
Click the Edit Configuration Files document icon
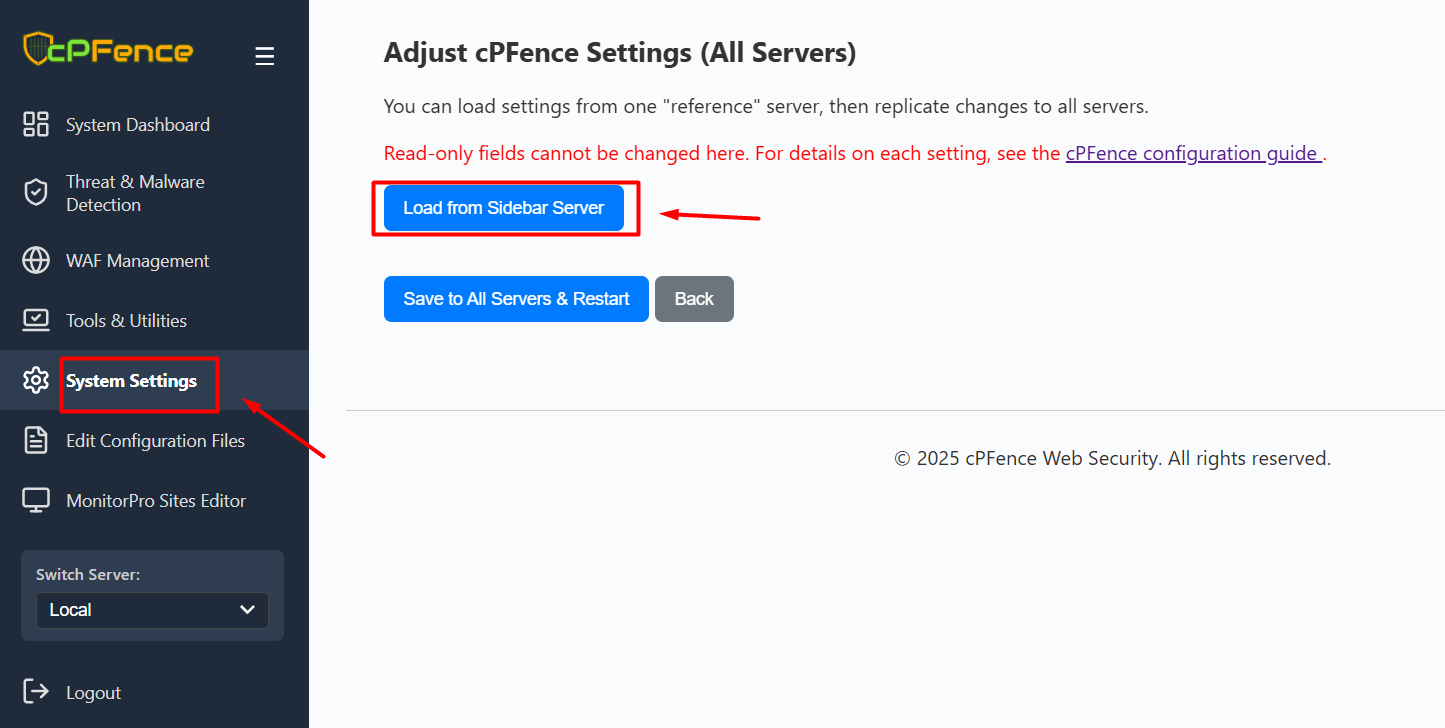click(x=36, y=441)
